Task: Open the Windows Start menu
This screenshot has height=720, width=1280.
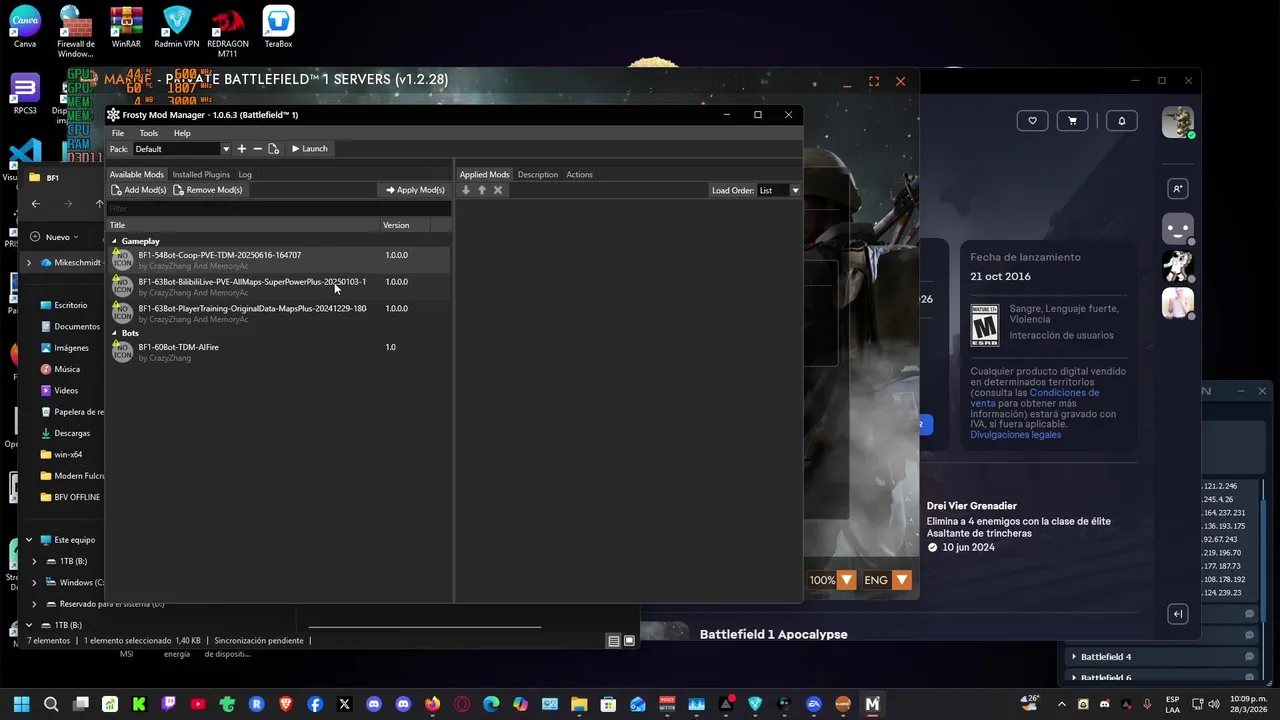Action: 22,704
